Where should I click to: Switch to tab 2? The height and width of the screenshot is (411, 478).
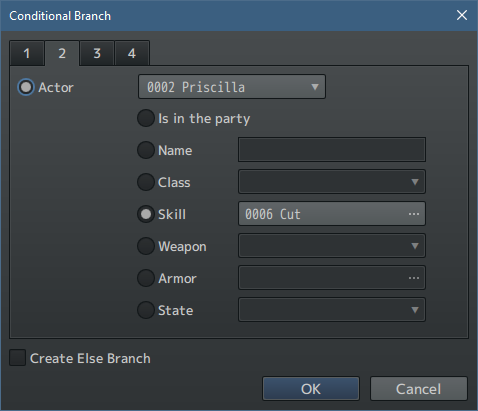click(62, 53)
